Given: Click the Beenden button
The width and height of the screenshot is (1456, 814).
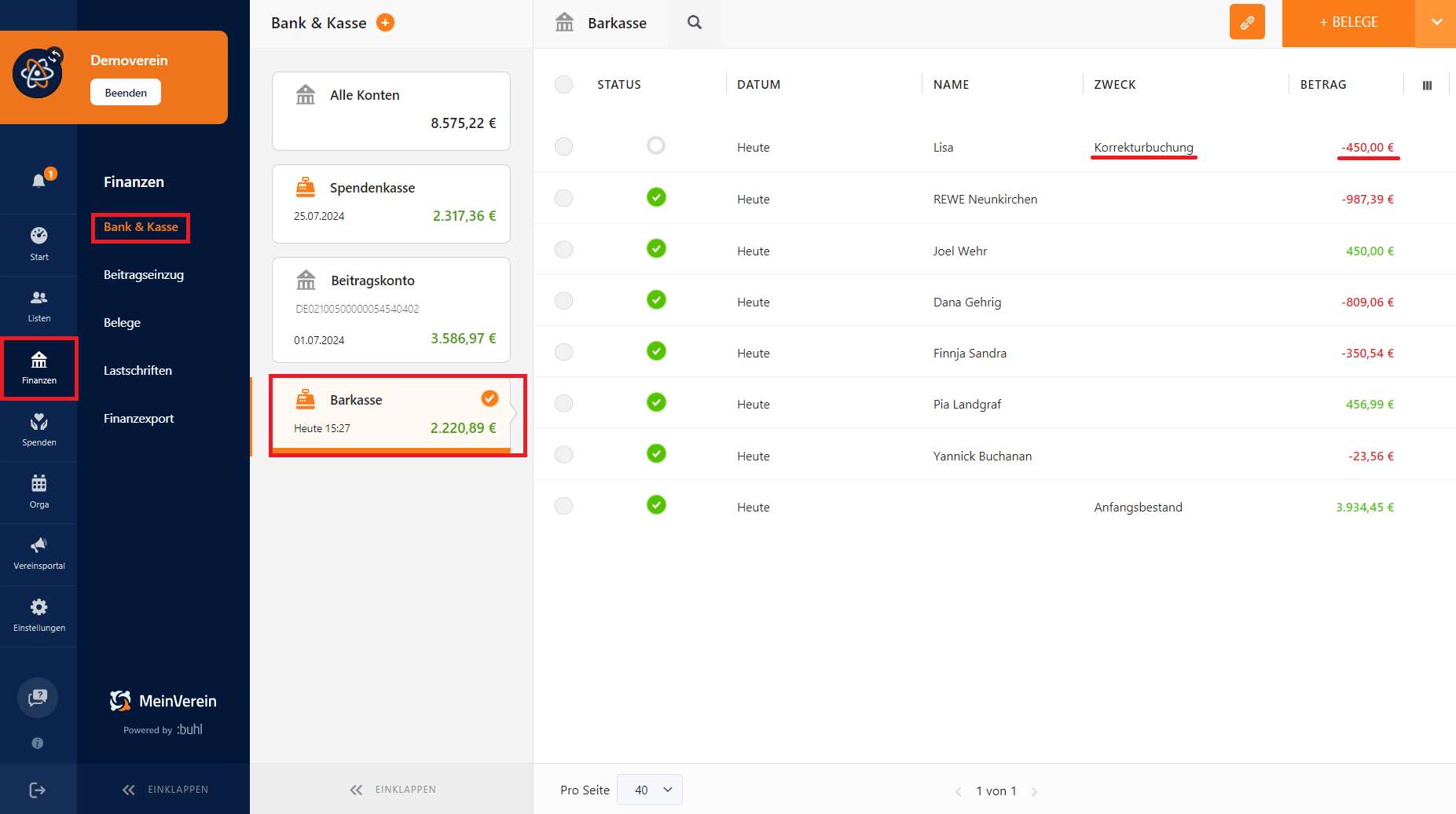Looking at the screenshot, I should click(126, 93).
